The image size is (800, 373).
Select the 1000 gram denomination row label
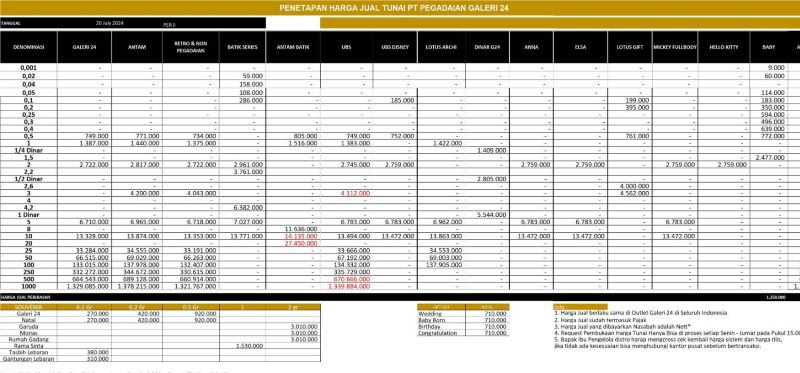click(29, 286)
